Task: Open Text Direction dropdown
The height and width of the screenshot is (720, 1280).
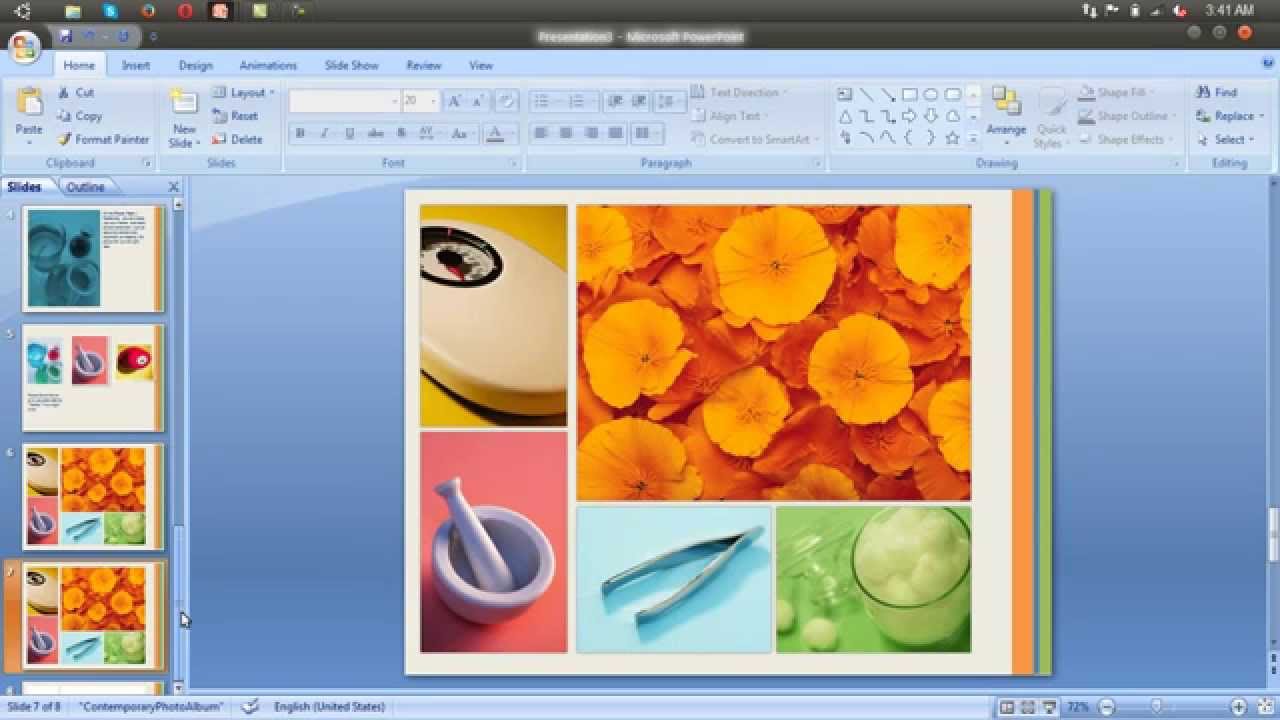Action: [740, 92]
